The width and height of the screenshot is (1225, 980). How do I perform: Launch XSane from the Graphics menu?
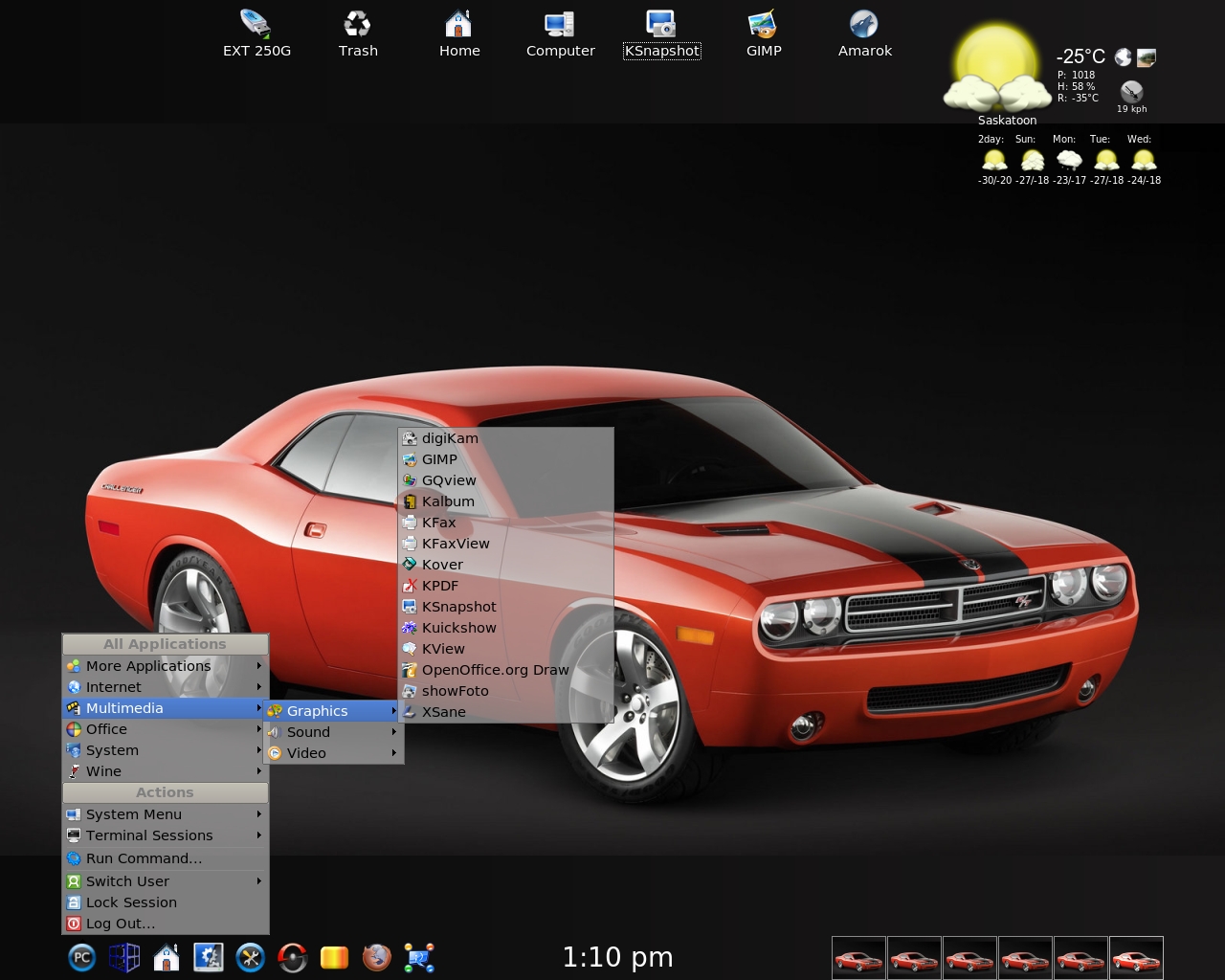[505, 712]
